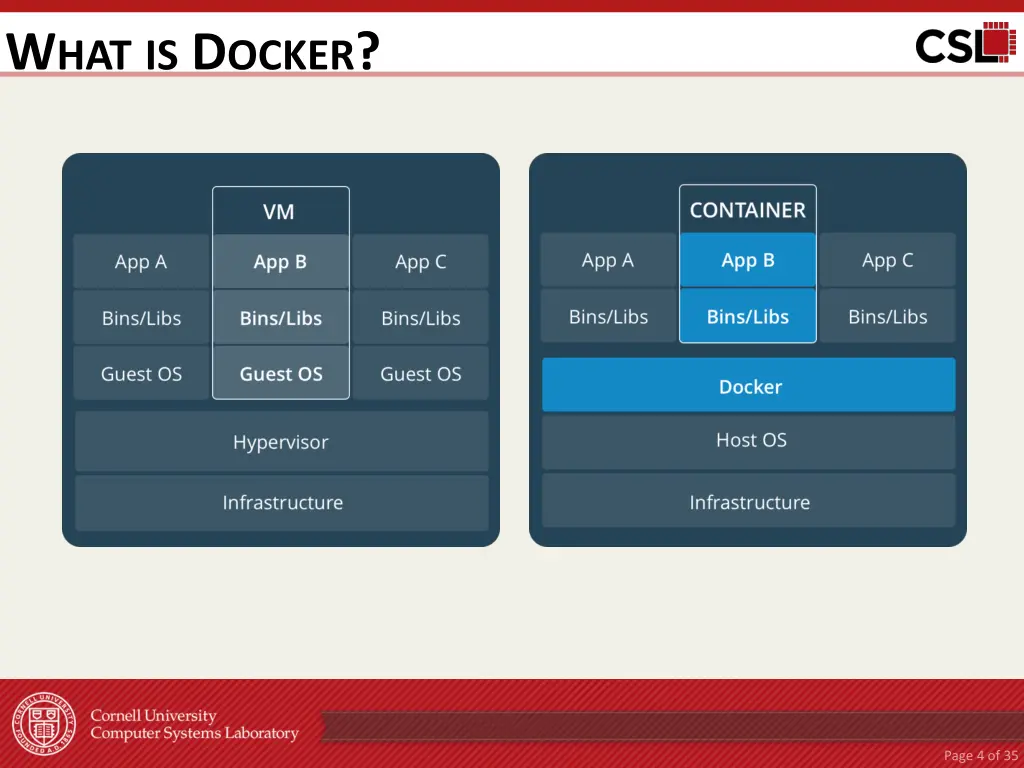Click "App B" inside the VM box
Viewport: 1024px width, 768px height.
pos(281,261)
